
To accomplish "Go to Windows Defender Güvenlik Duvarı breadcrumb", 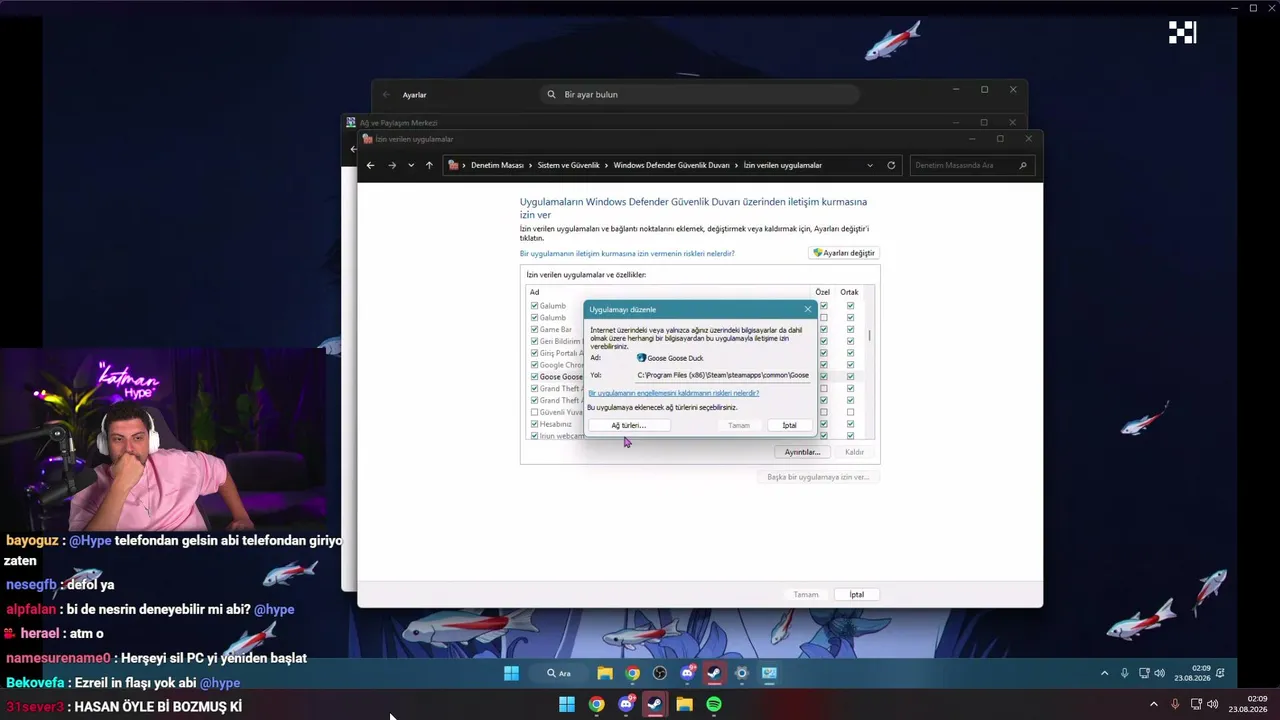I will [x=672, y=165].
